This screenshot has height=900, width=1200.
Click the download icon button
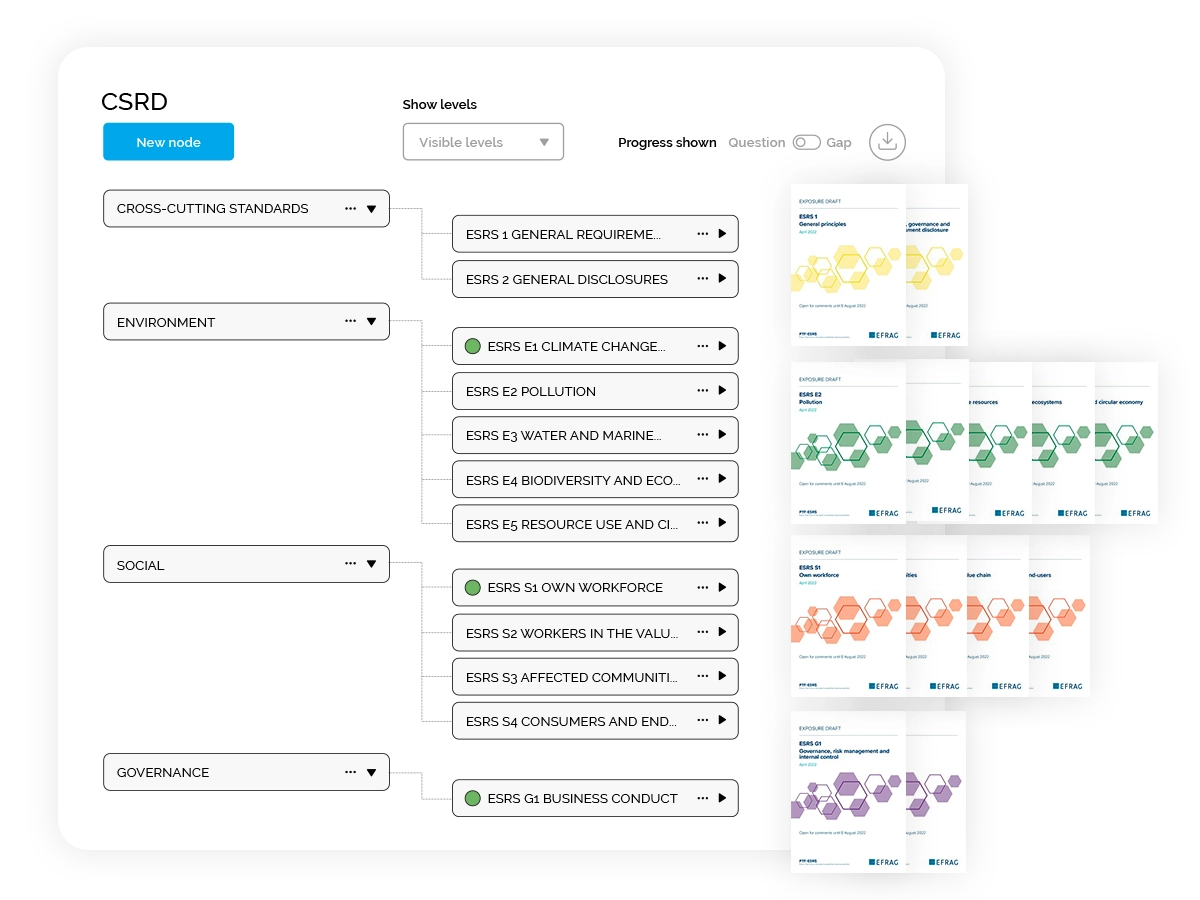[x=887, y=142]
